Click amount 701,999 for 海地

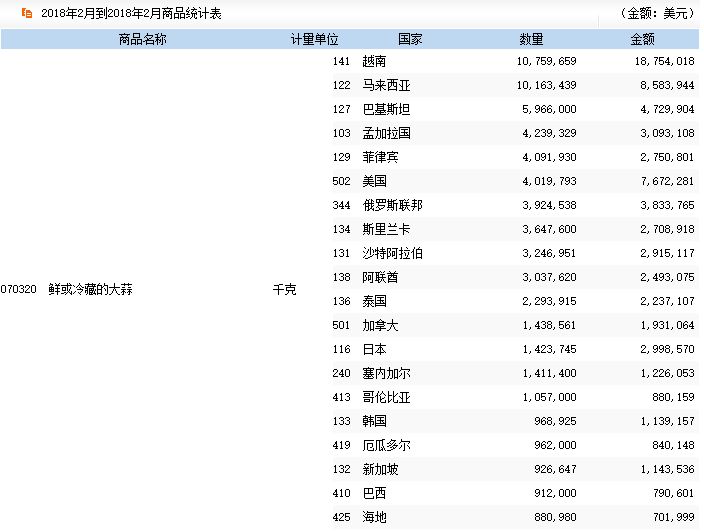pos(673,518)
